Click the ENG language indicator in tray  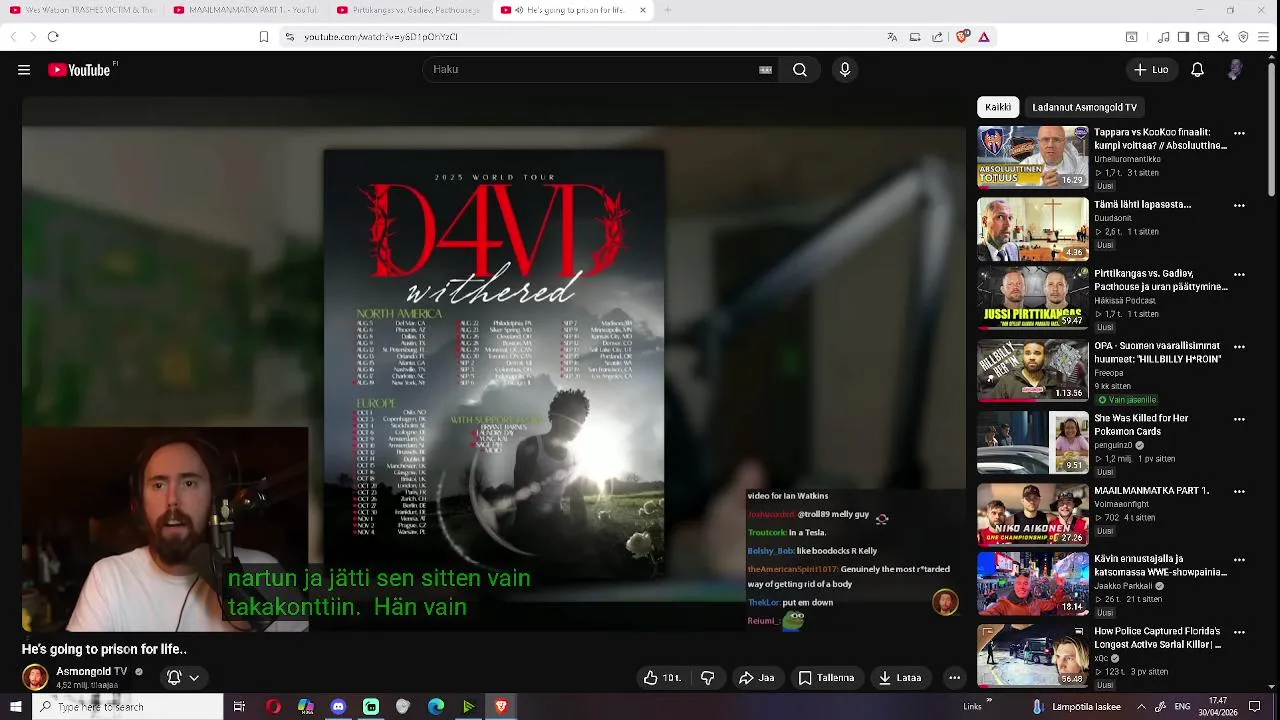[x=1181, y=707]
